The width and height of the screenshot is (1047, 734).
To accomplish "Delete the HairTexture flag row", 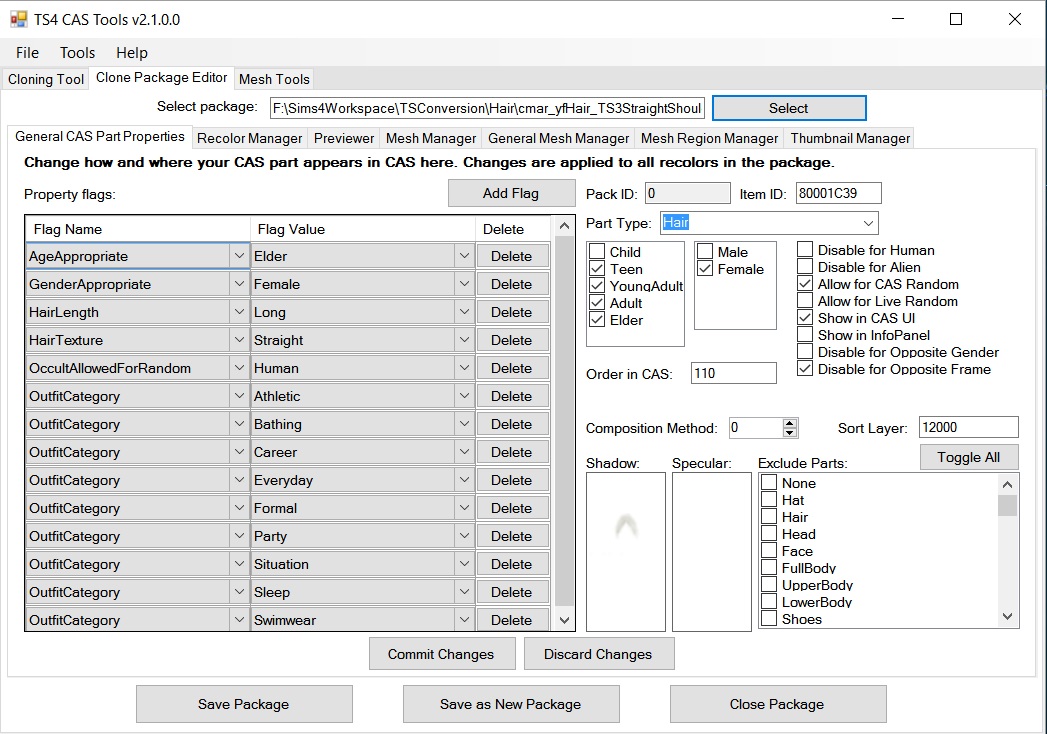I will 511,340.
